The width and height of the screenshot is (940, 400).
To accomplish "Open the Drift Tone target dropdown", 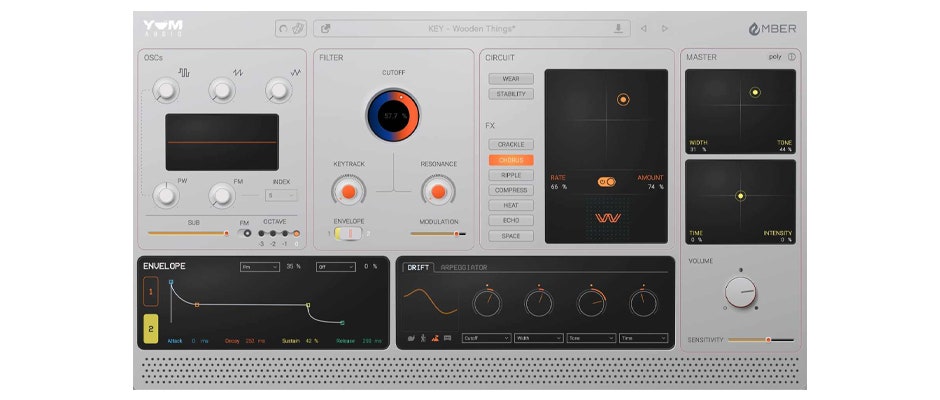I will pyautogui.click(x=592, y=339).
